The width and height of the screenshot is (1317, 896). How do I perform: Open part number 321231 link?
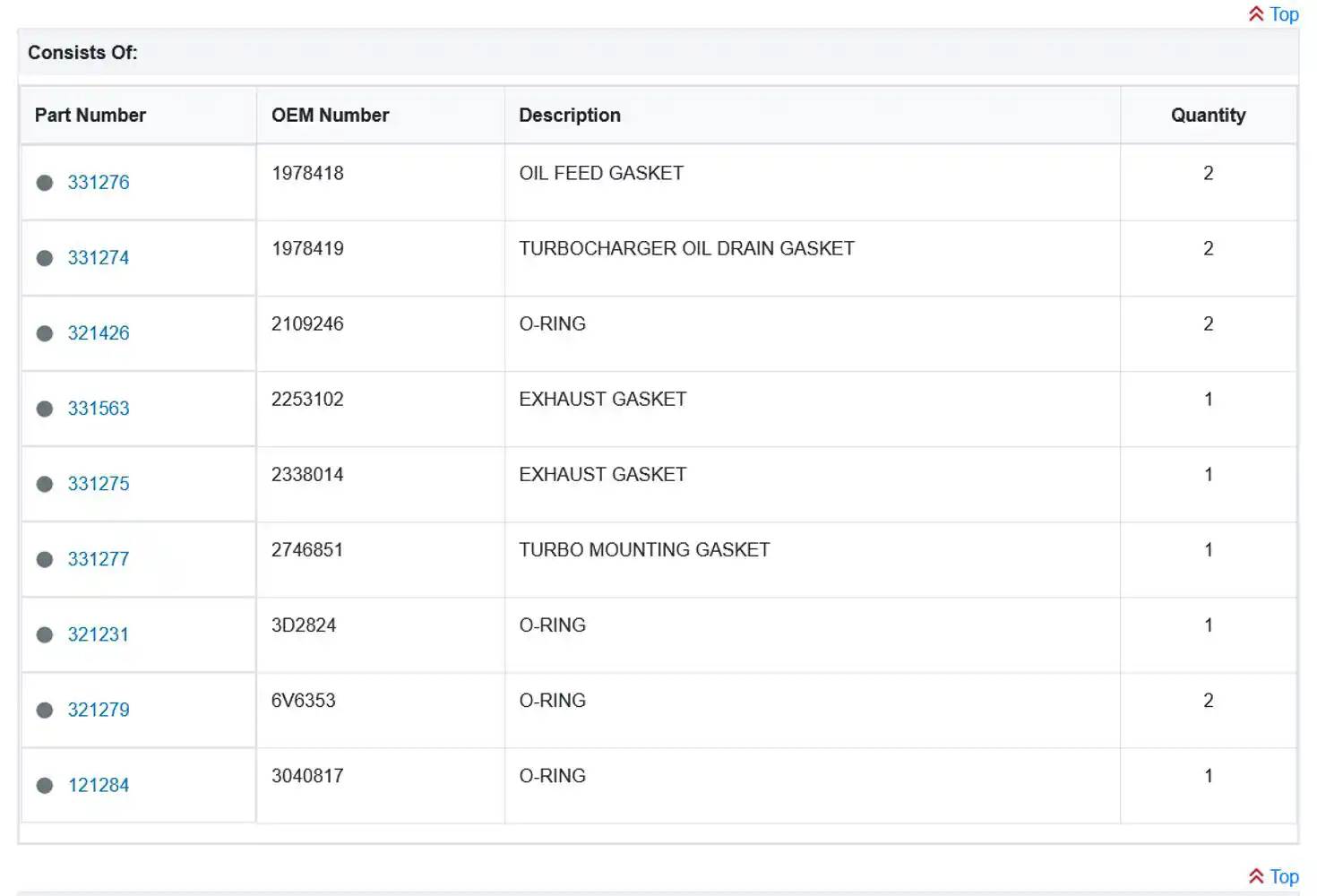[x=99, y=634]
